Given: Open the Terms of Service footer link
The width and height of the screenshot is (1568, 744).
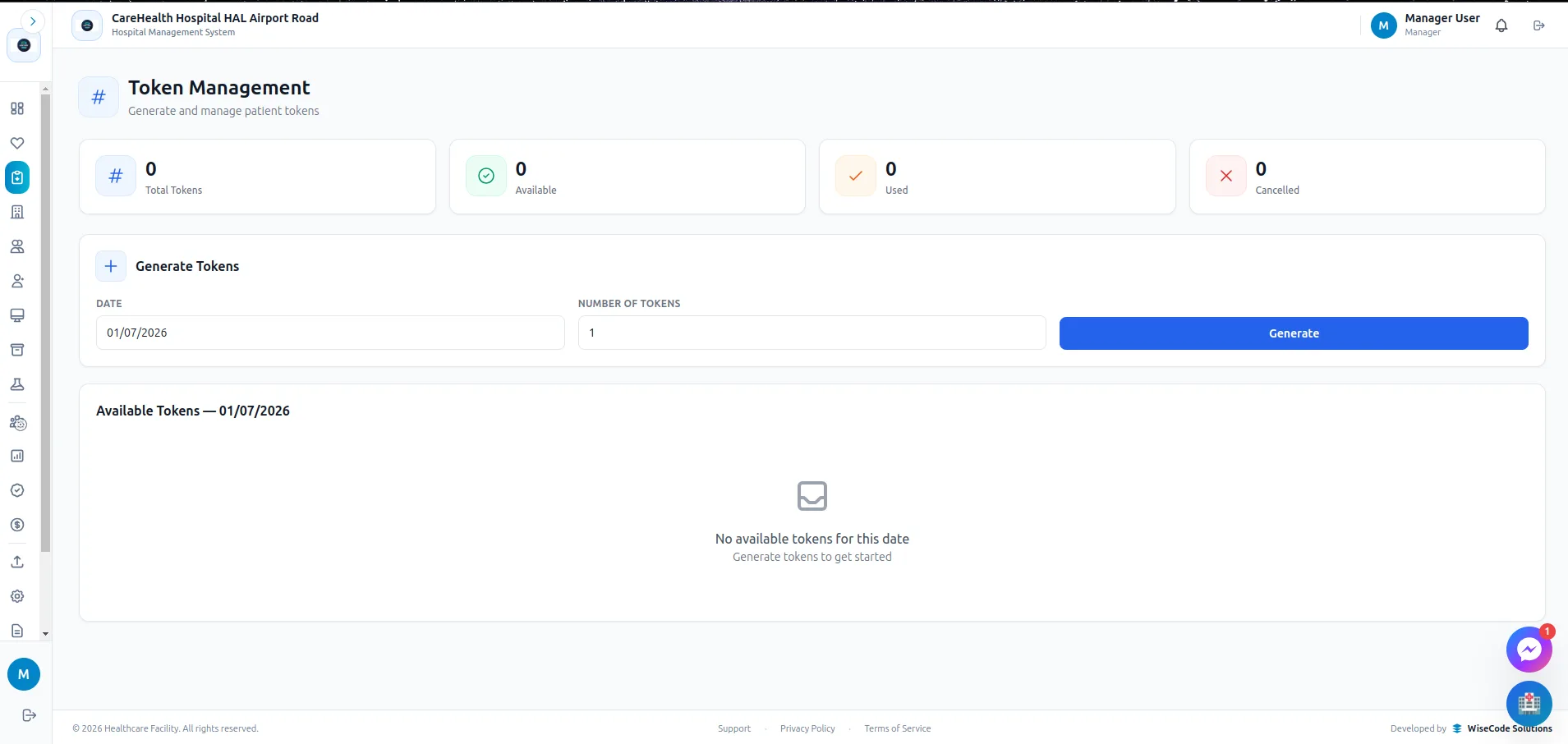Looking at the screenshot, I should point(898,728).
